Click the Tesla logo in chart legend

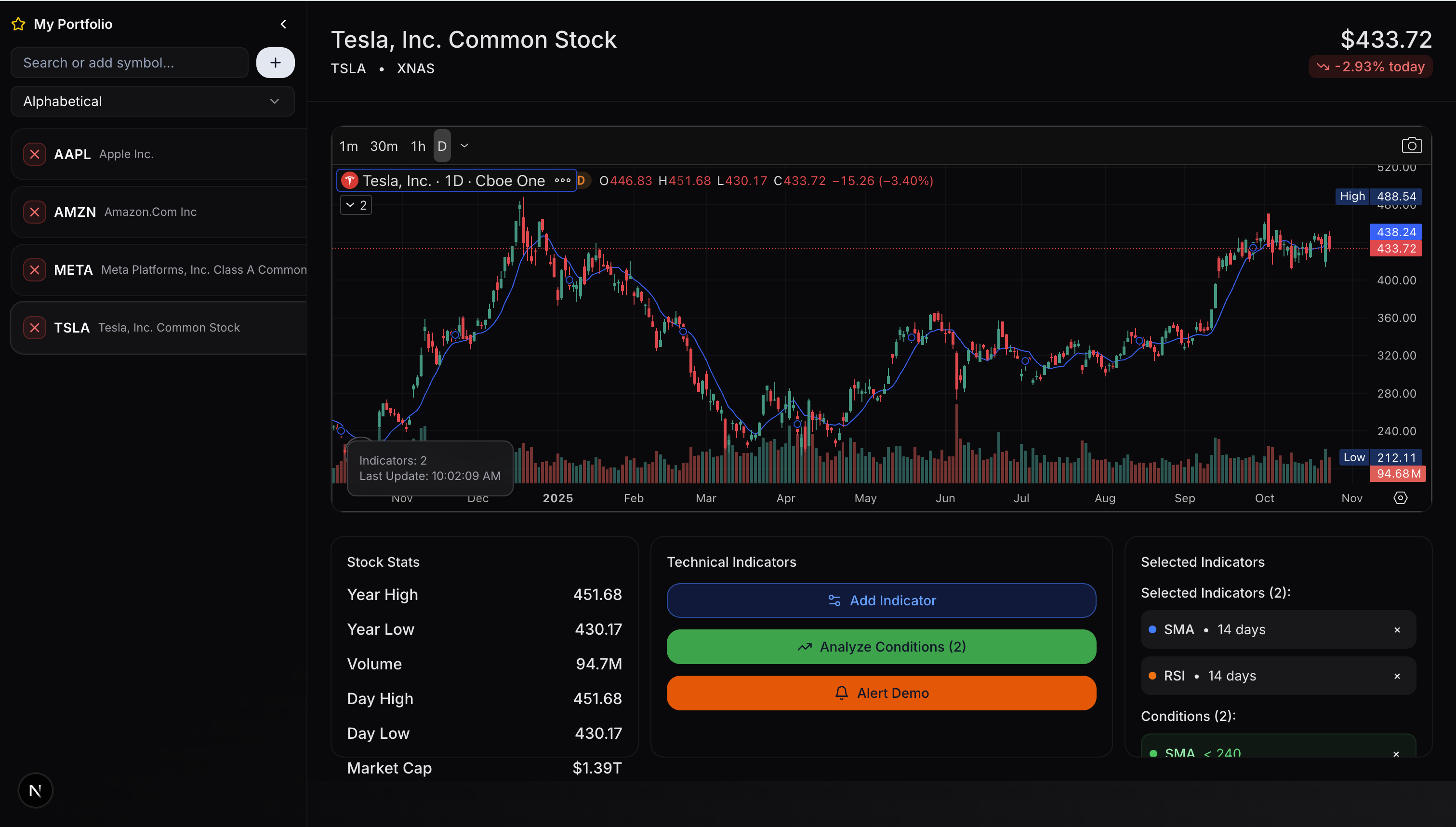point(350,181)
